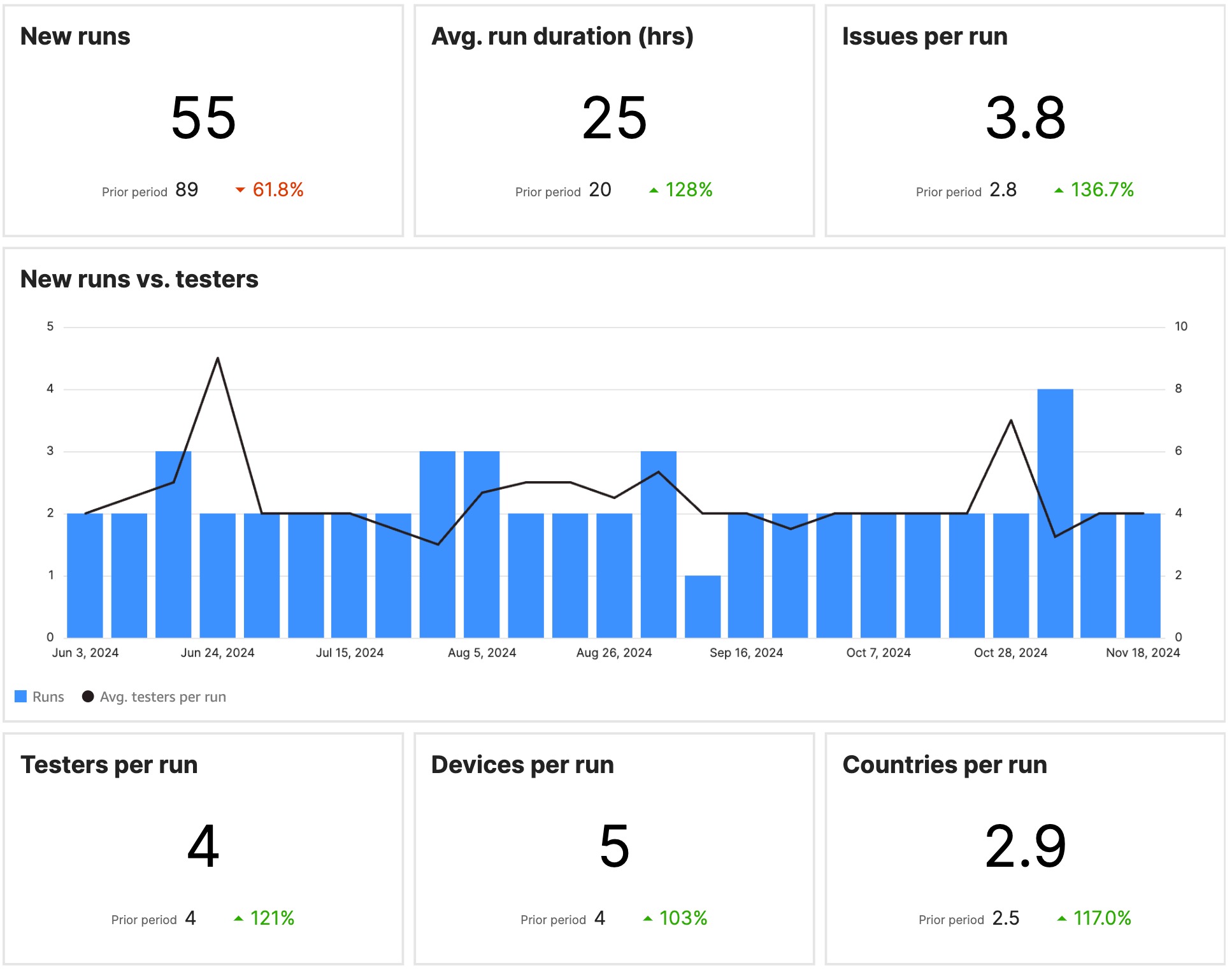The width and height of the screenshot is (1232, 970).
Task: Toggle the Avg. testers per run series
Action: coord(164,696)
